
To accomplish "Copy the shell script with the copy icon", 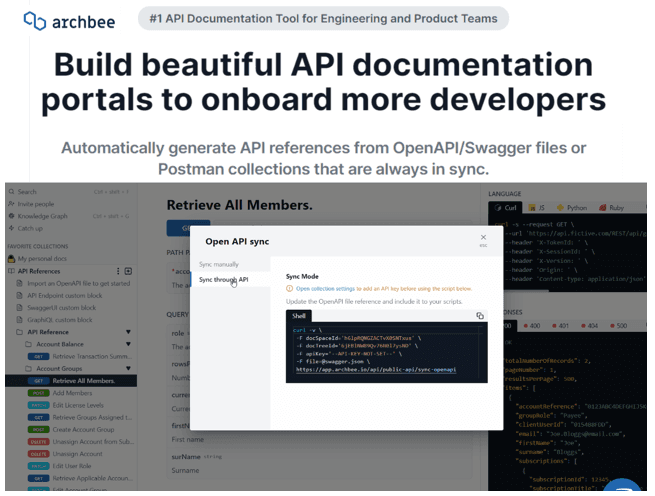I will coord(480,315).
